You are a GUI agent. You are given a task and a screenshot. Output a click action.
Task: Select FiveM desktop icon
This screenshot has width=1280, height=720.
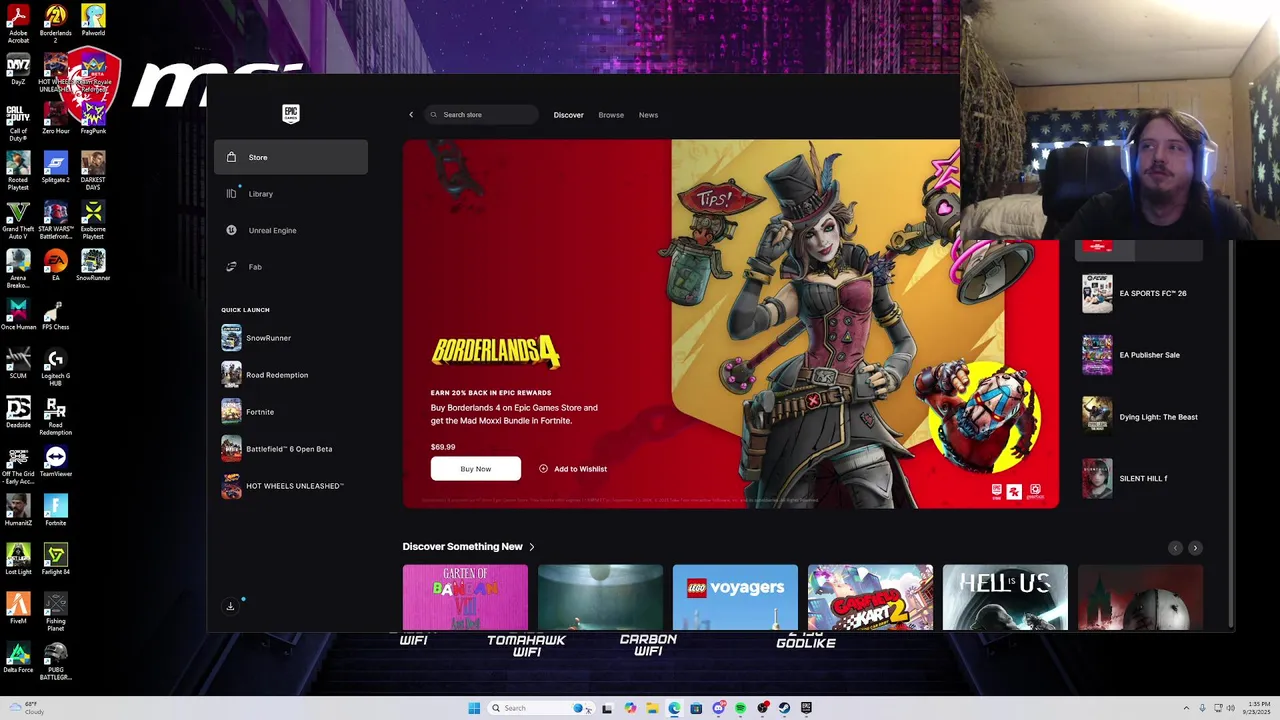18,608
